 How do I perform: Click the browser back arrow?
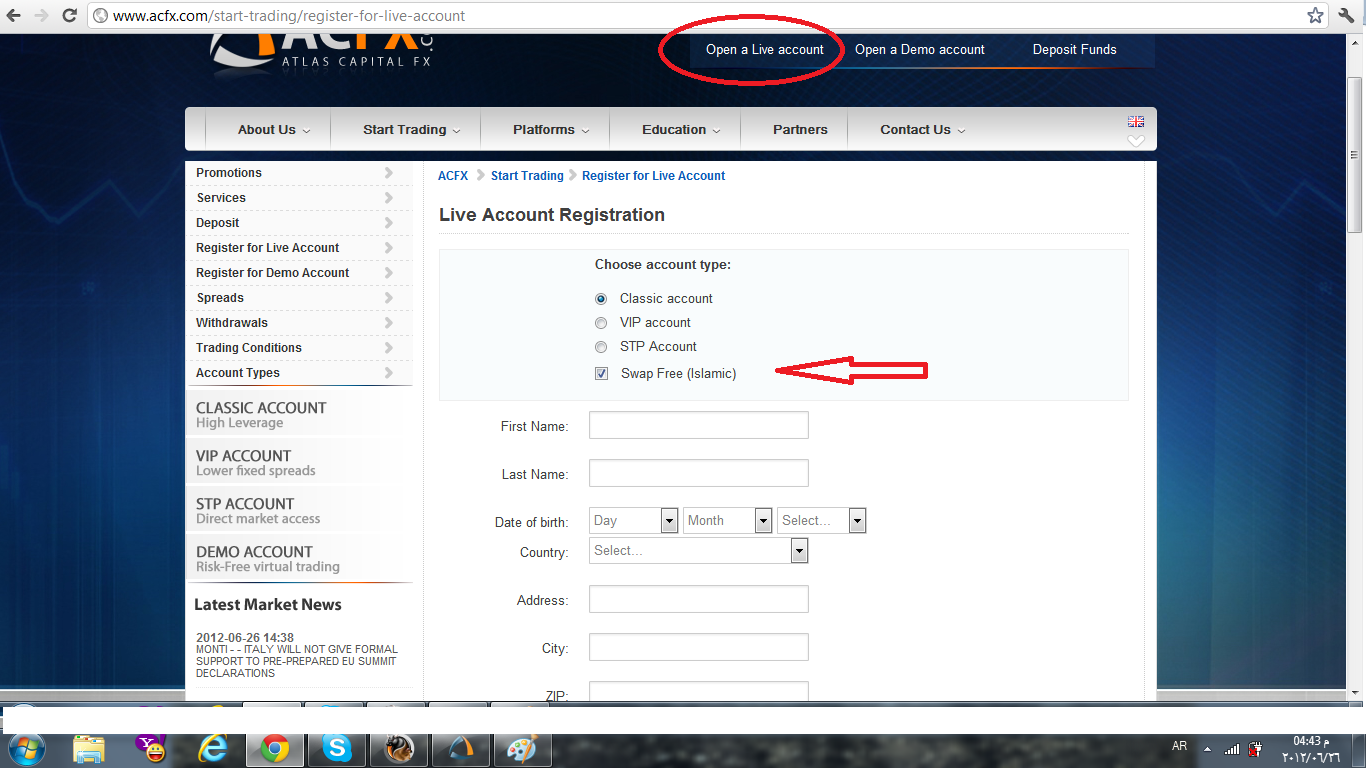pos(14,16)
